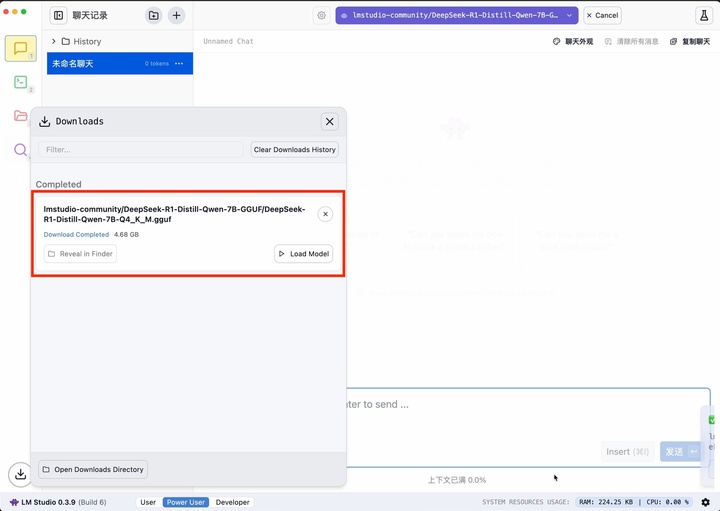Open the flask experiments icon

click(703, 15)
